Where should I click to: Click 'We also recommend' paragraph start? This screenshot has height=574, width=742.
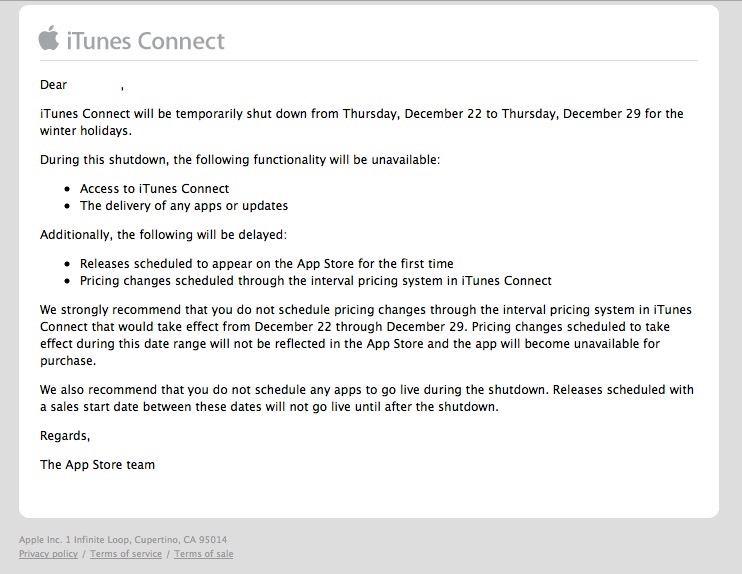click(x=100, y=390)
